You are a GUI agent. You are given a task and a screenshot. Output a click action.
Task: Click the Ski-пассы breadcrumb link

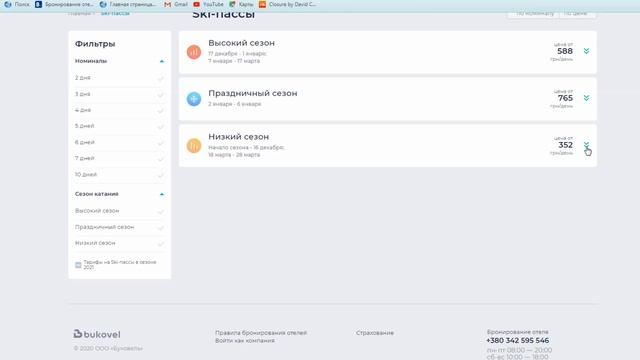point(115,13)
